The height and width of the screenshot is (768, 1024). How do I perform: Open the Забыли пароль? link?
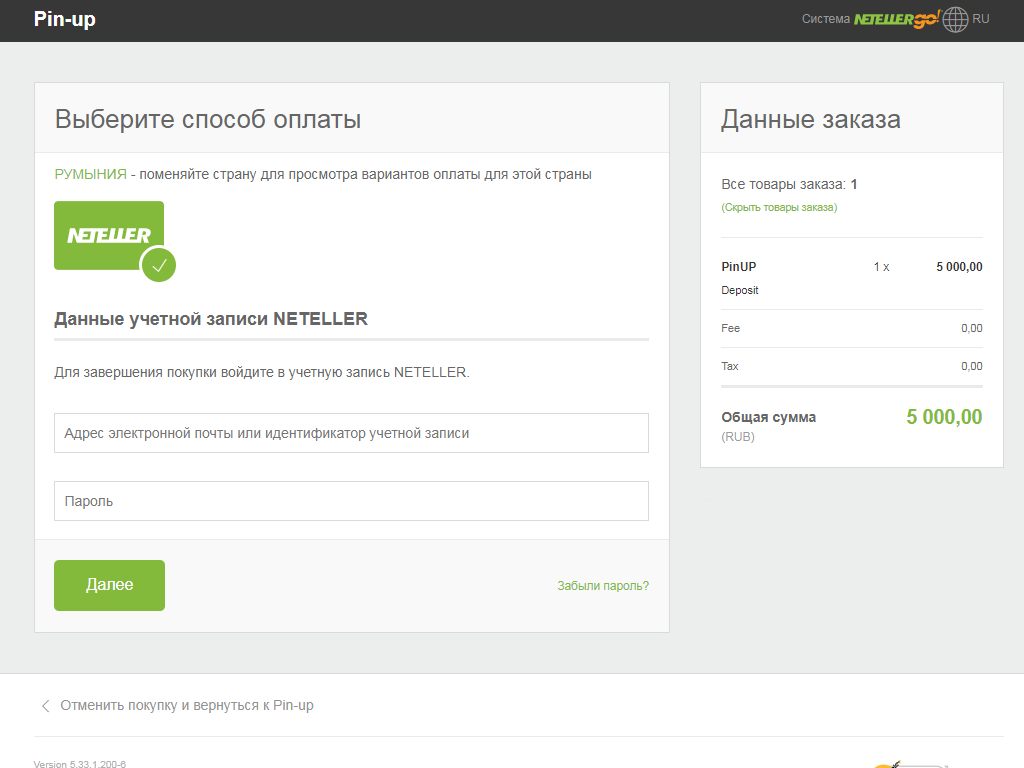[x=603, y=586]
